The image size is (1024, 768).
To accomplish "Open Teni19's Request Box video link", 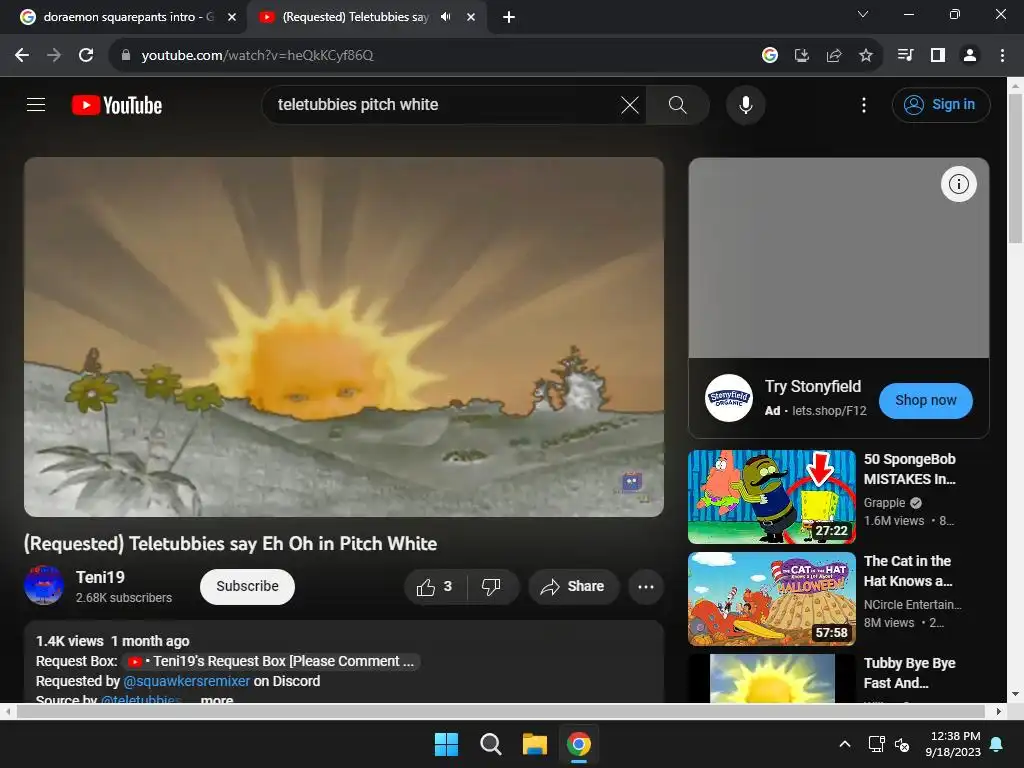I will tap(270, 661).
